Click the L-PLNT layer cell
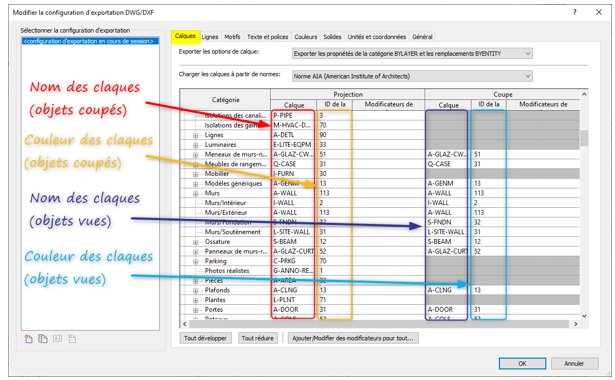The width and height of the screenshot is (615, 380). click(x=293, y=300)
